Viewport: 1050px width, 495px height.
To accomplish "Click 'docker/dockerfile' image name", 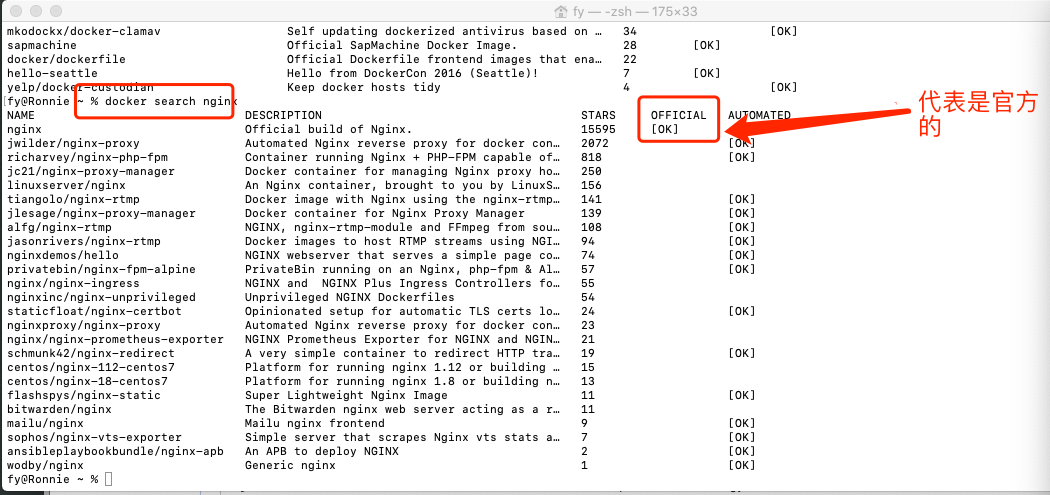I will point(66,60).
